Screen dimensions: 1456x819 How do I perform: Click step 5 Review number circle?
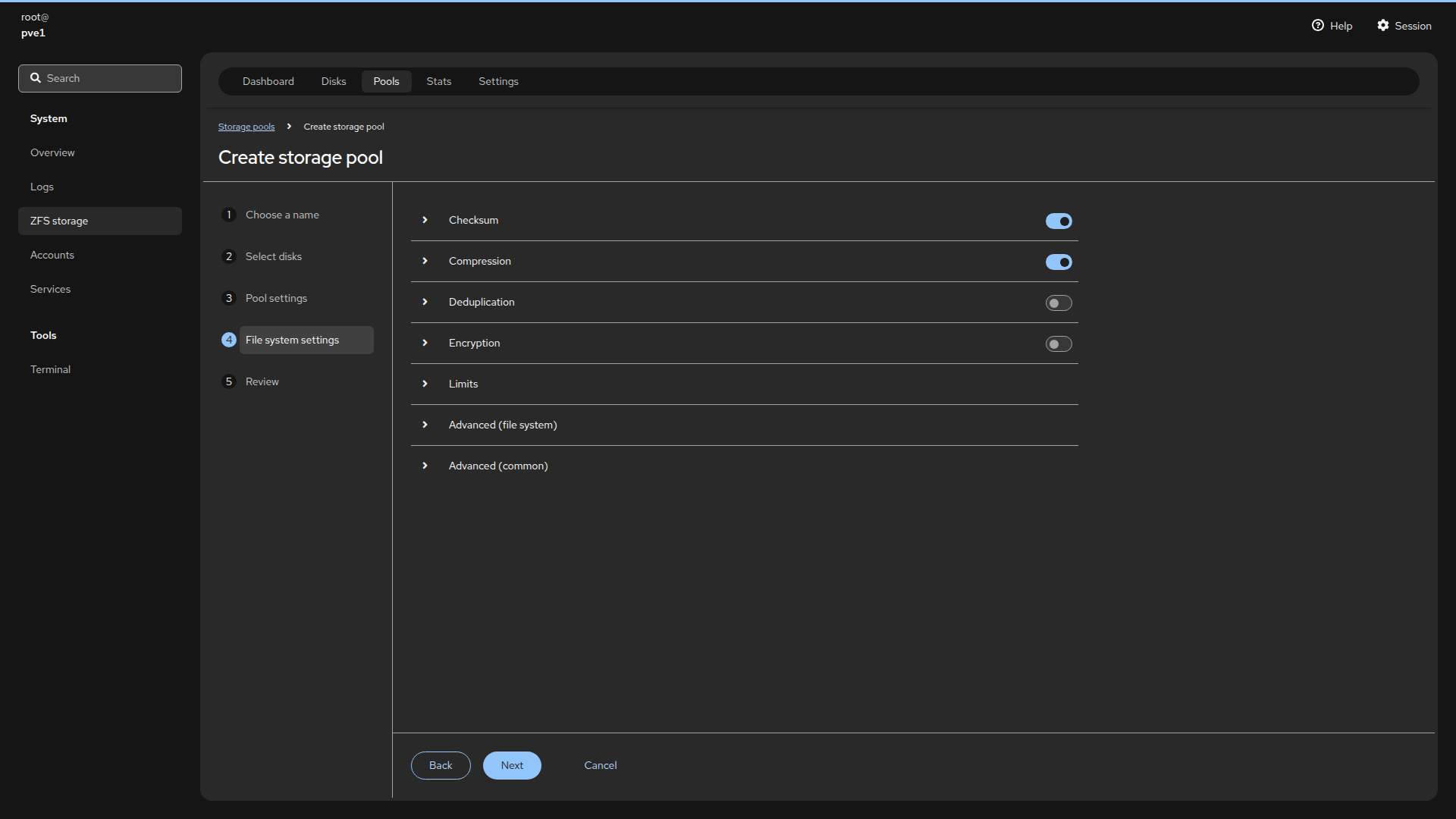pos(229,382)
